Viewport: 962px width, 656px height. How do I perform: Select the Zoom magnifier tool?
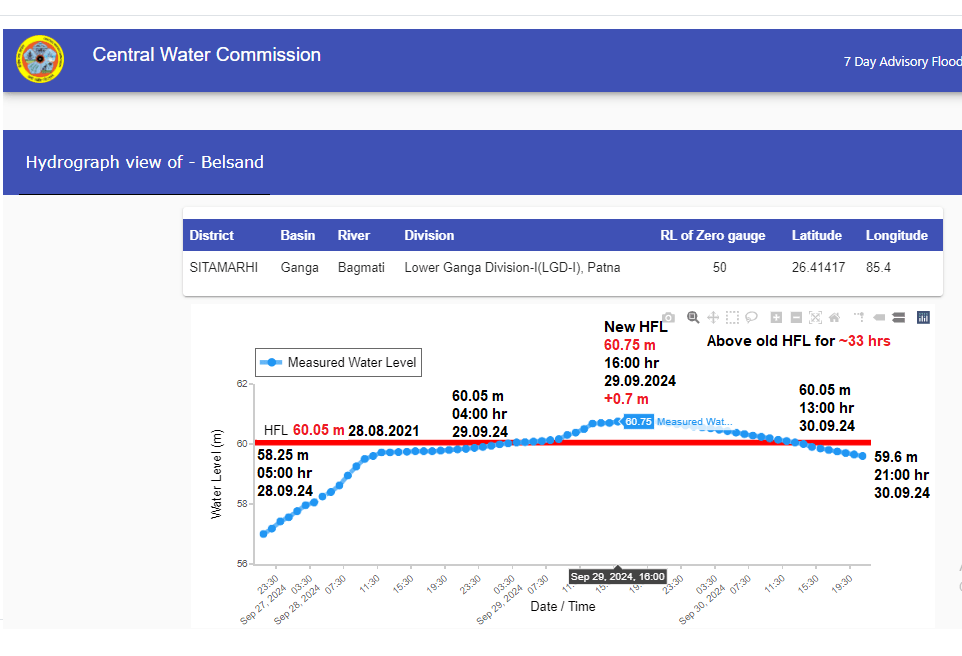pyautogui.click(x=693, y=317)
